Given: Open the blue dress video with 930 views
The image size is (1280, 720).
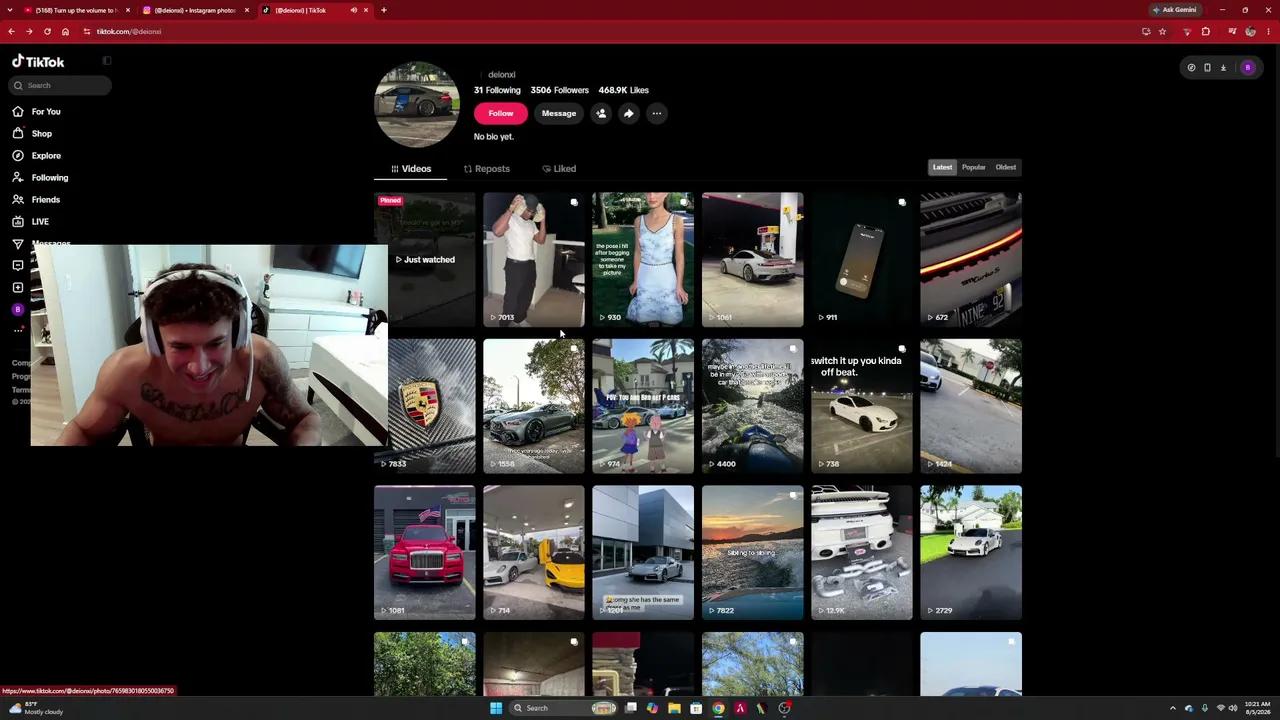Looking at the screenshot, I should coord(643,260).
